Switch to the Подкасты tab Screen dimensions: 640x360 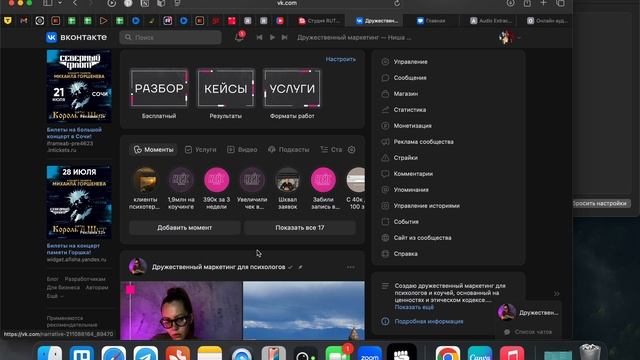[x=289, y=150]
